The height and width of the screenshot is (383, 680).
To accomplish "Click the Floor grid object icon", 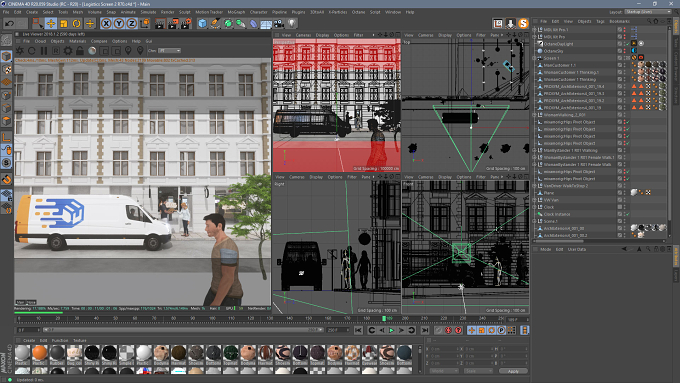I will click(266, 24).
